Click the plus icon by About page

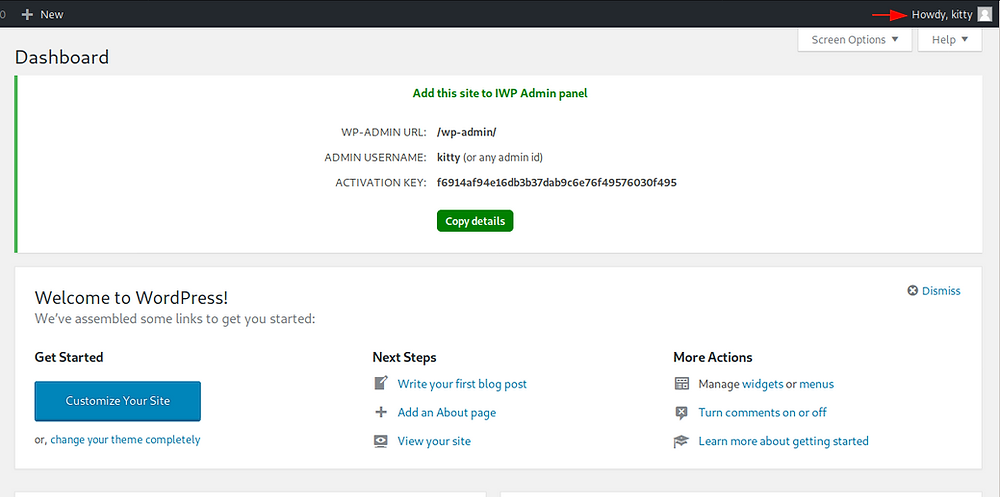[381, 412]
